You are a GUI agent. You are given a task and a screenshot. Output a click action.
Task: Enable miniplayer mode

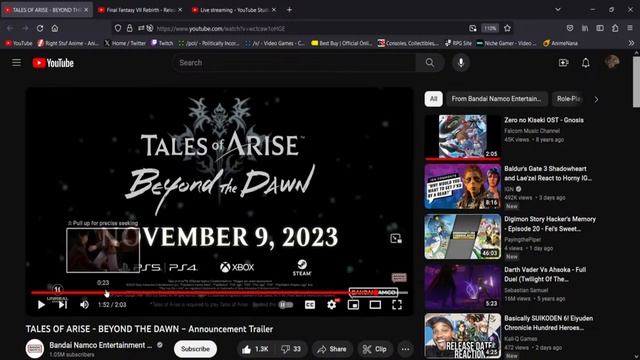coord(353,304)
